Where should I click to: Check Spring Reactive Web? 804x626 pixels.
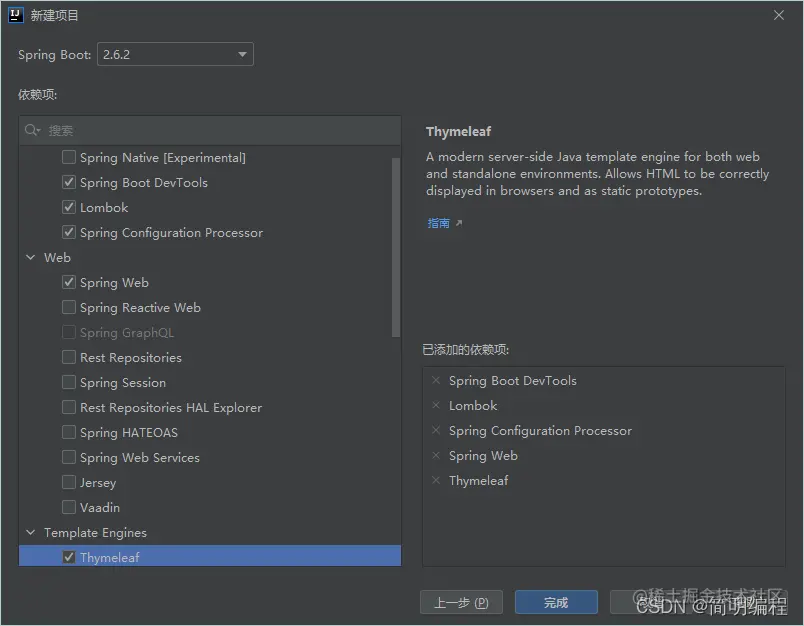(69, 307)
